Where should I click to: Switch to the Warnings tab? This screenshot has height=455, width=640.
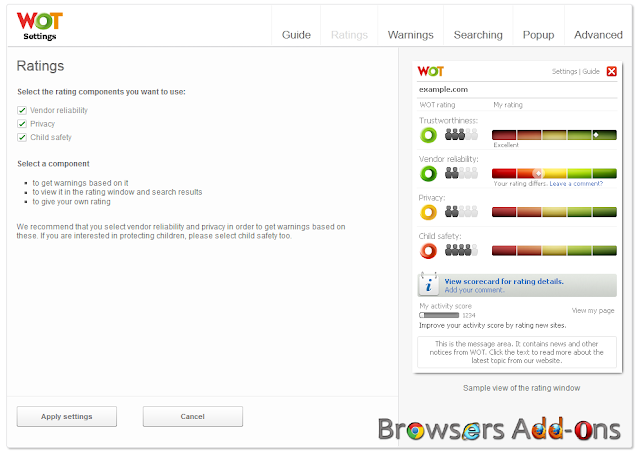(x=411, y=35)
